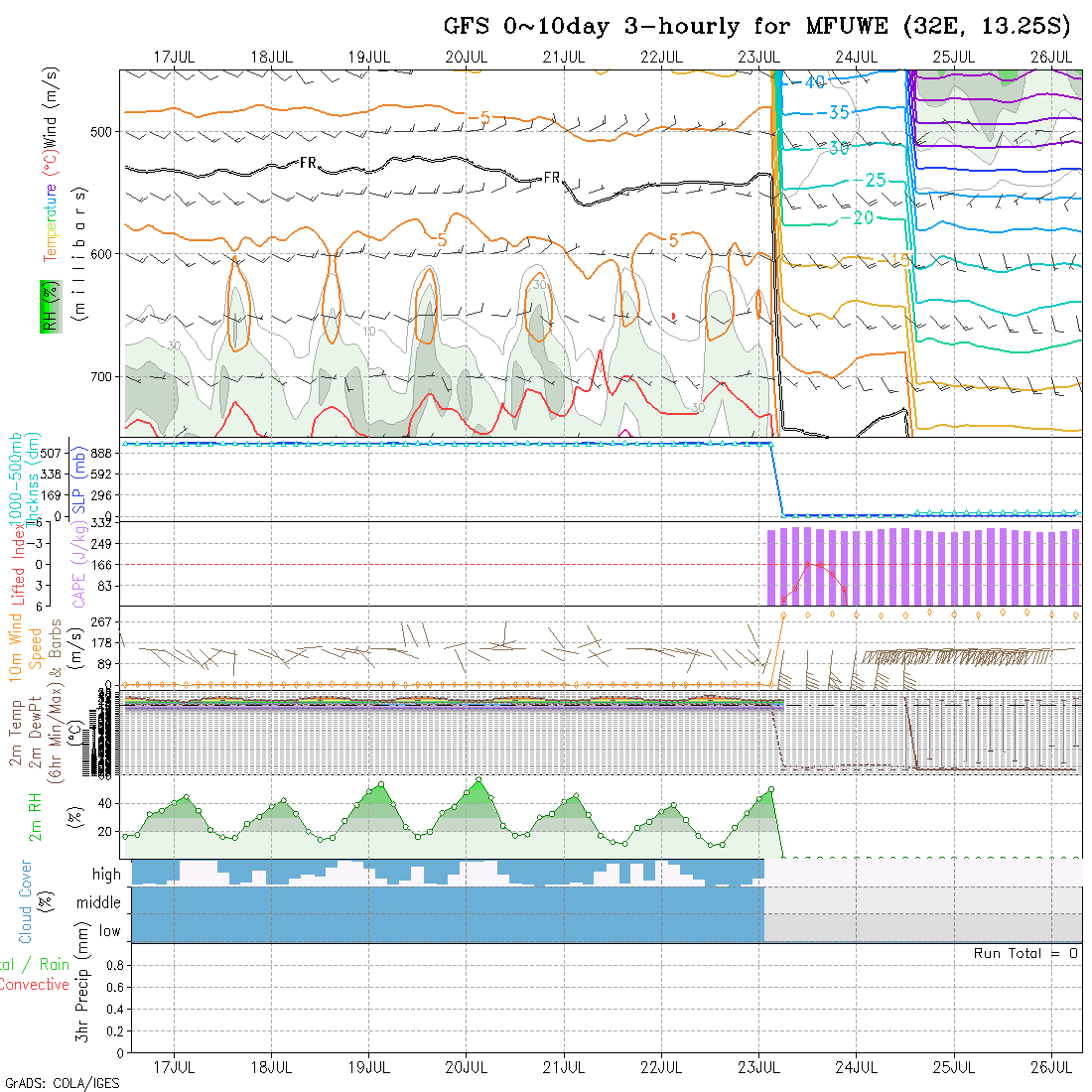
Task: Click the chart title mentioning MFUWE
Action: tap(758, 26)
